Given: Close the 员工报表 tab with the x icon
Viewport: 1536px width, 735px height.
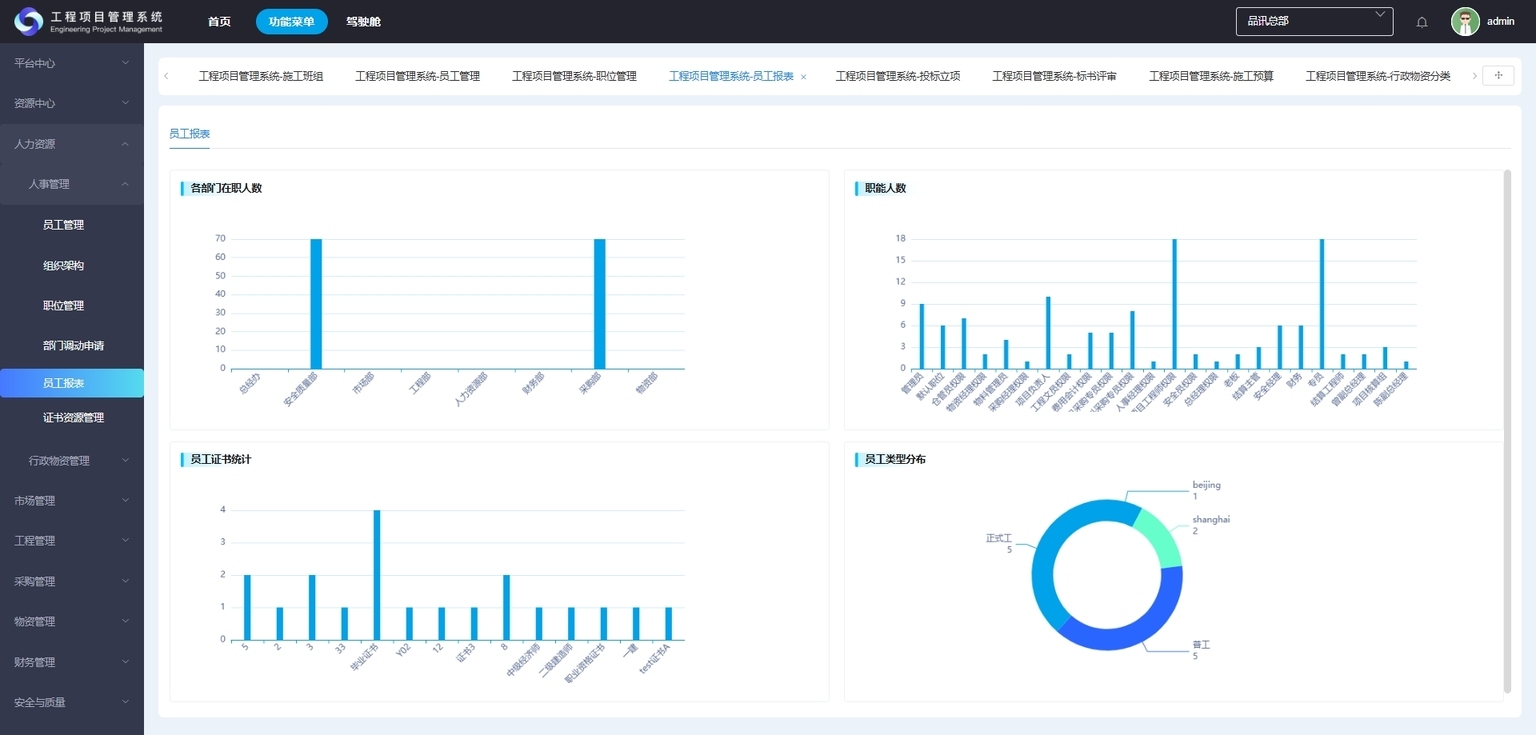Looking at the screenshot, I should [803, 77].
